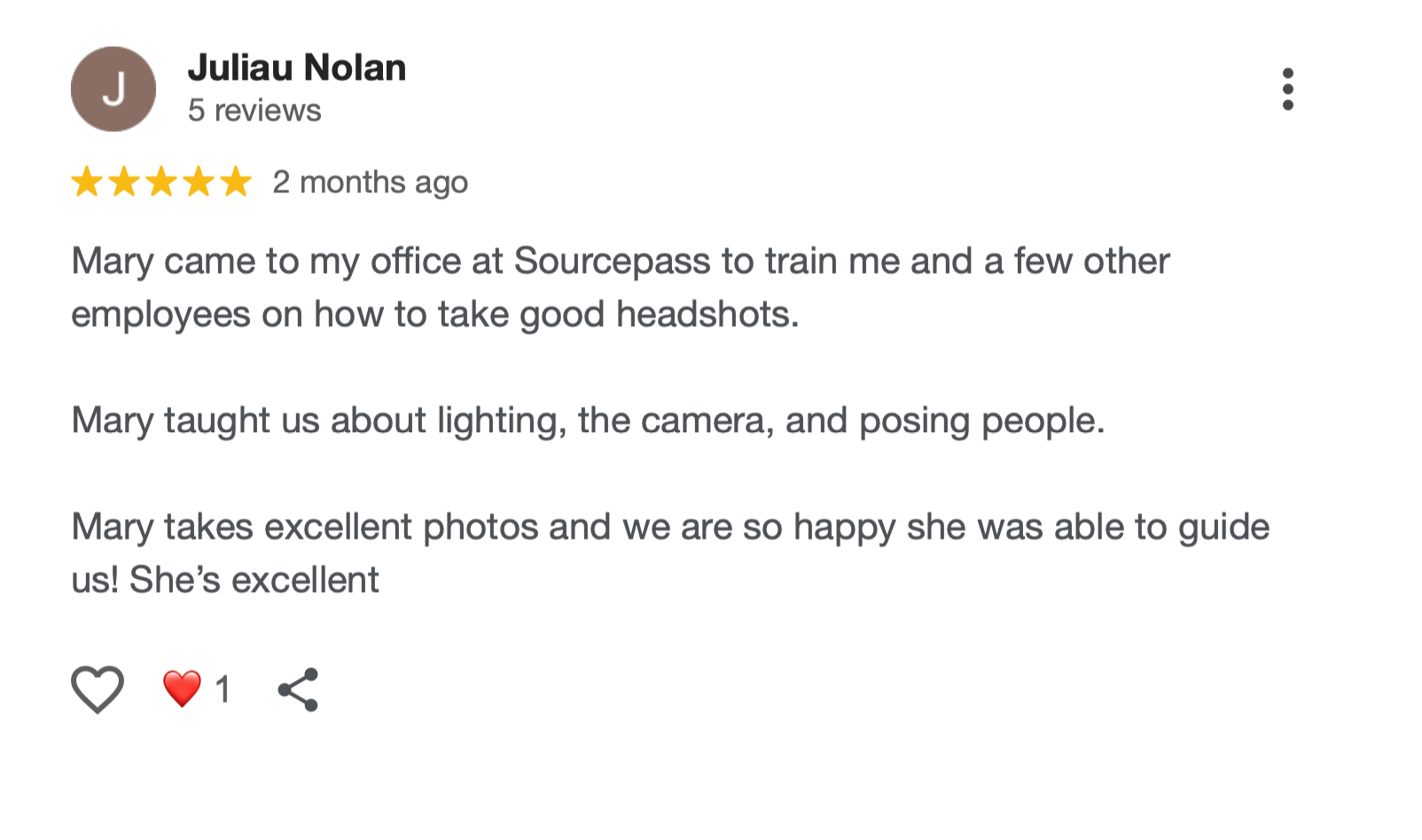Screen dimensions: 1422x840
Task: Click the second gold rating star
Action: [x=124, y=182]
